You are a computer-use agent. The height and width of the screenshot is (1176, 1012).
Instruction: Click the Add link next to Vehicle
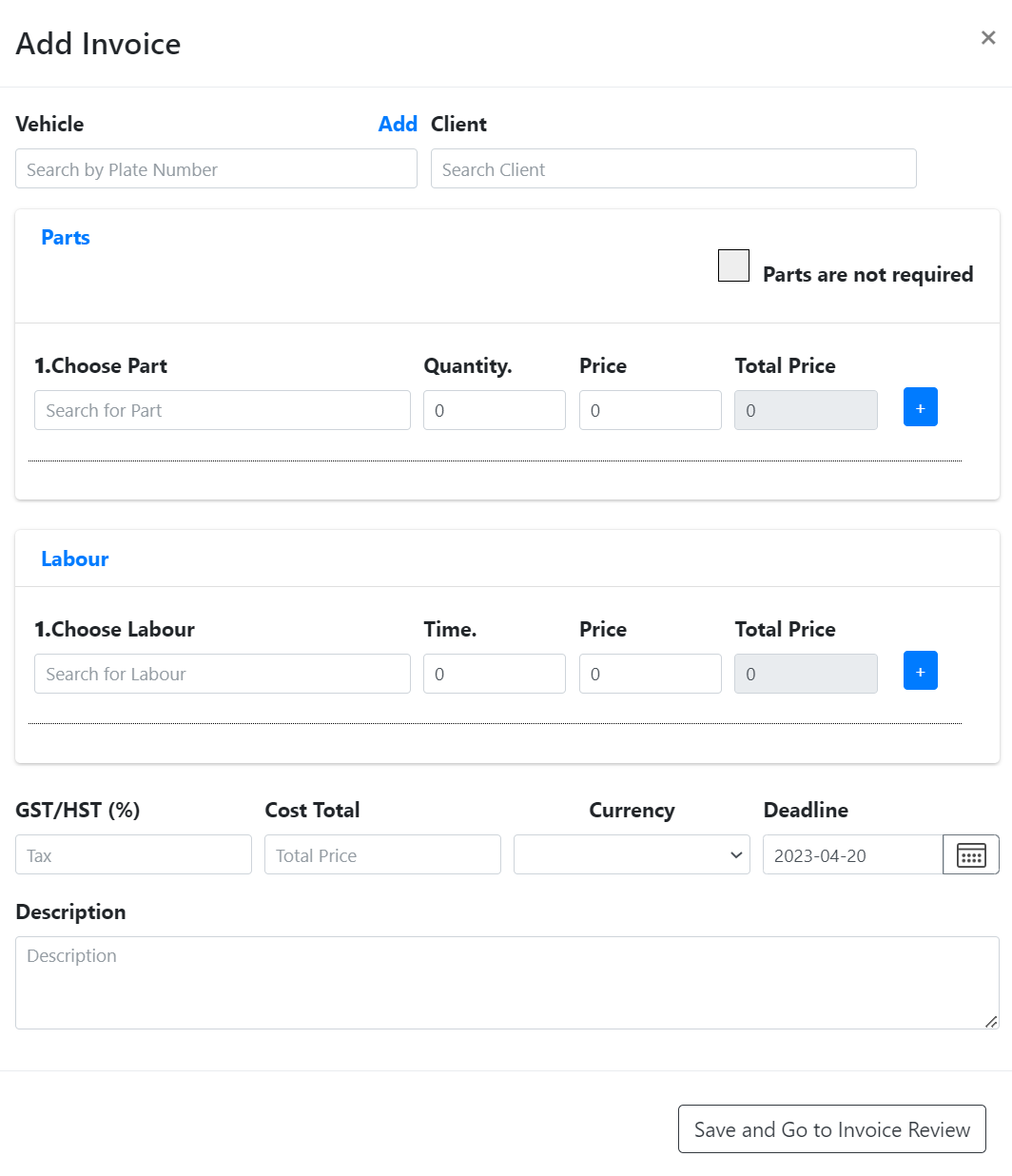click(x=397, y=124)
